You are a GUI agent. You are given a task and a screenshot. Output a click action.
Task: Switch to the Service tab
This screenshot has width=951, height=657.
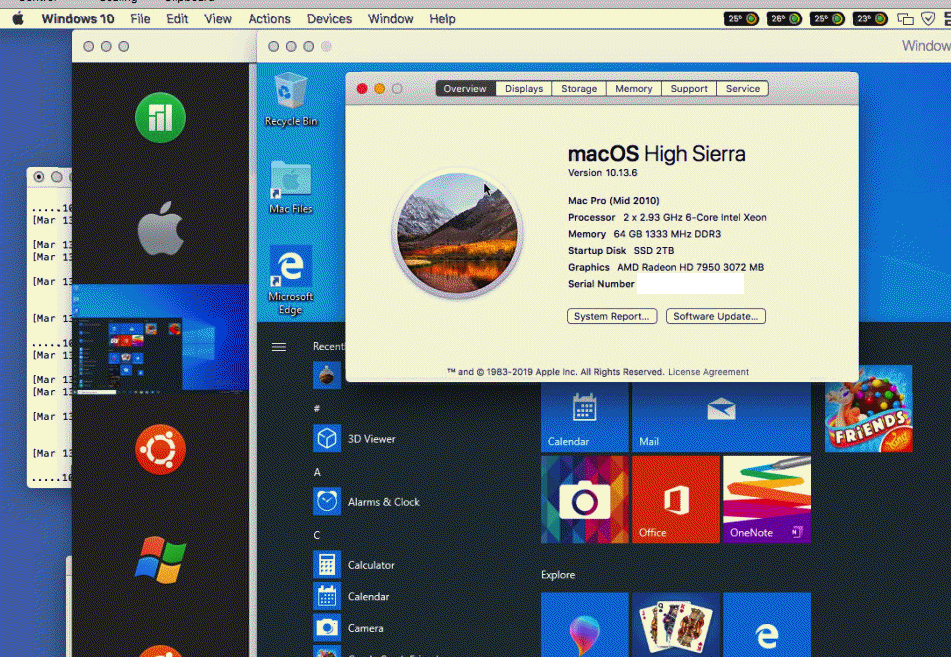[742, 89]
